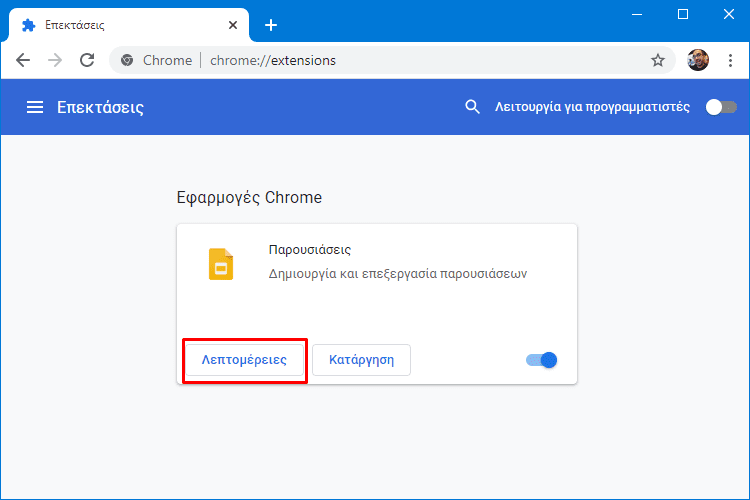750x500 pixels.
Task: Open Chrome's three-dot menu
Action: click(x=730, y=60)
